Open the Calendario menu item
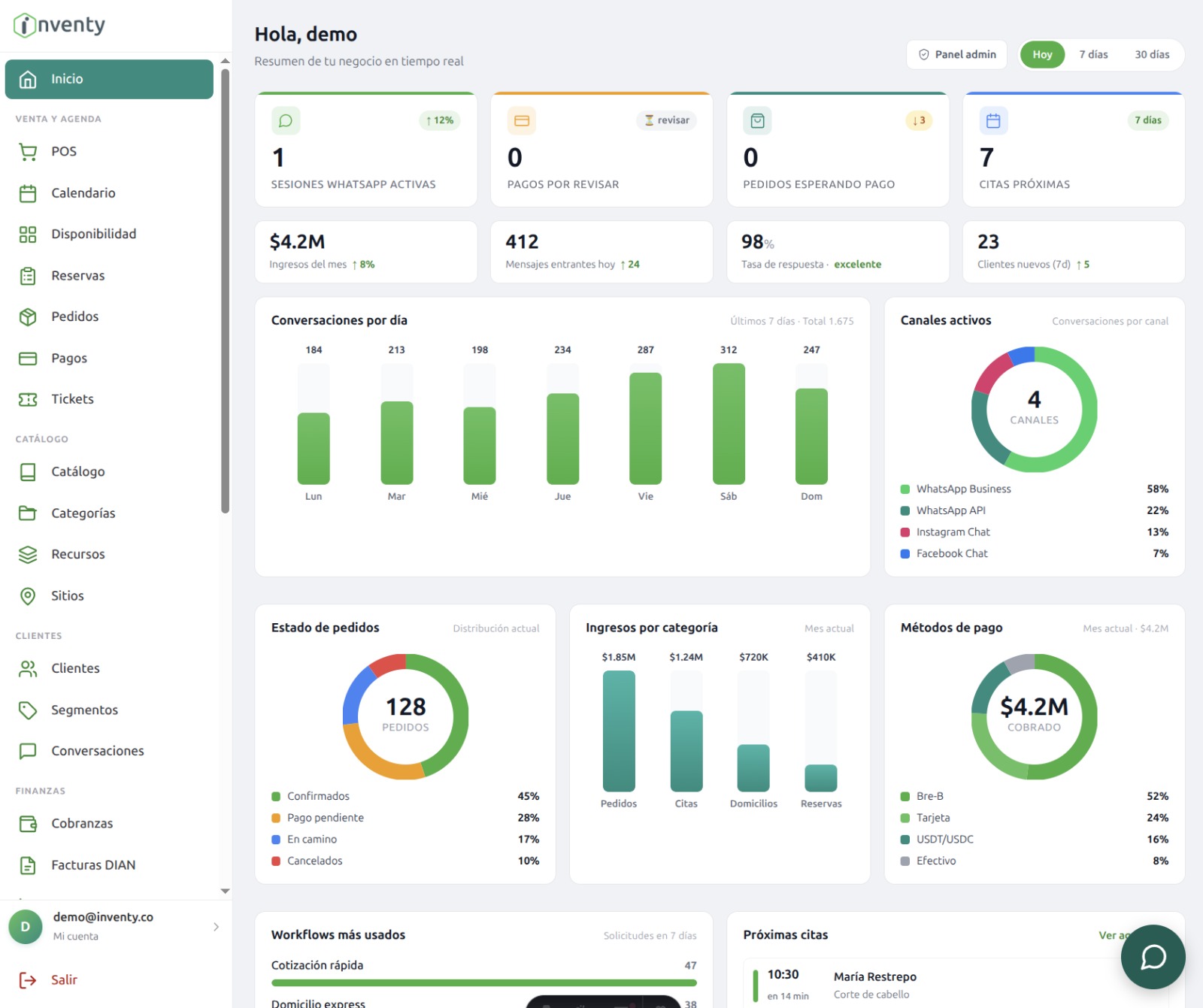Screen dimensions: 1203x1008 (x=109, y=193)
